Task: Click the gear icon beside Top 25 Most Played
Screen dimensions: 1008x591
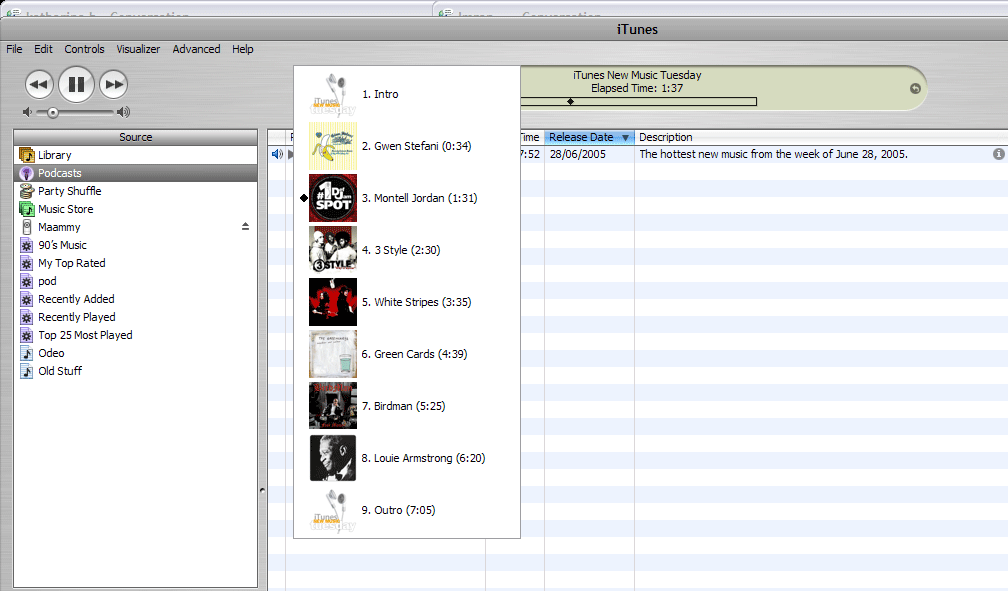Action: [x=26, y=335]
